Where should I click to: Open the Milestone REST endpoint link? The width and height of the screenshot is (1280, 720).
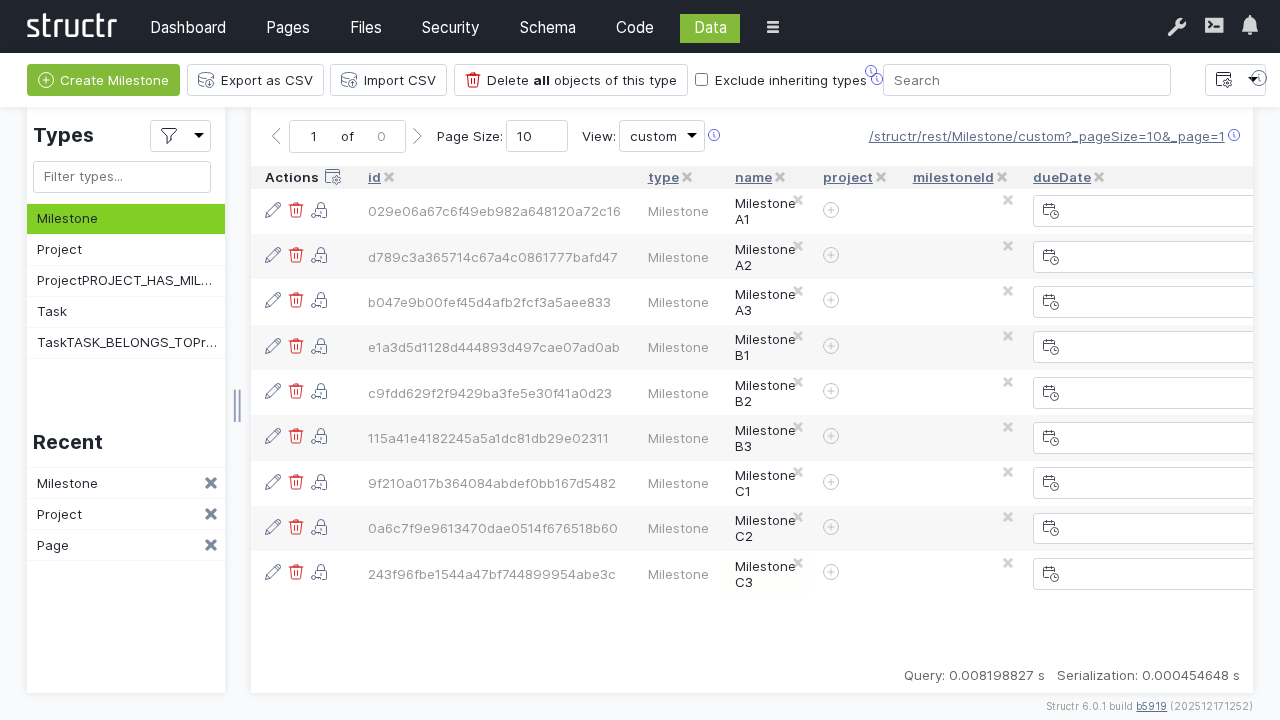1046,137
